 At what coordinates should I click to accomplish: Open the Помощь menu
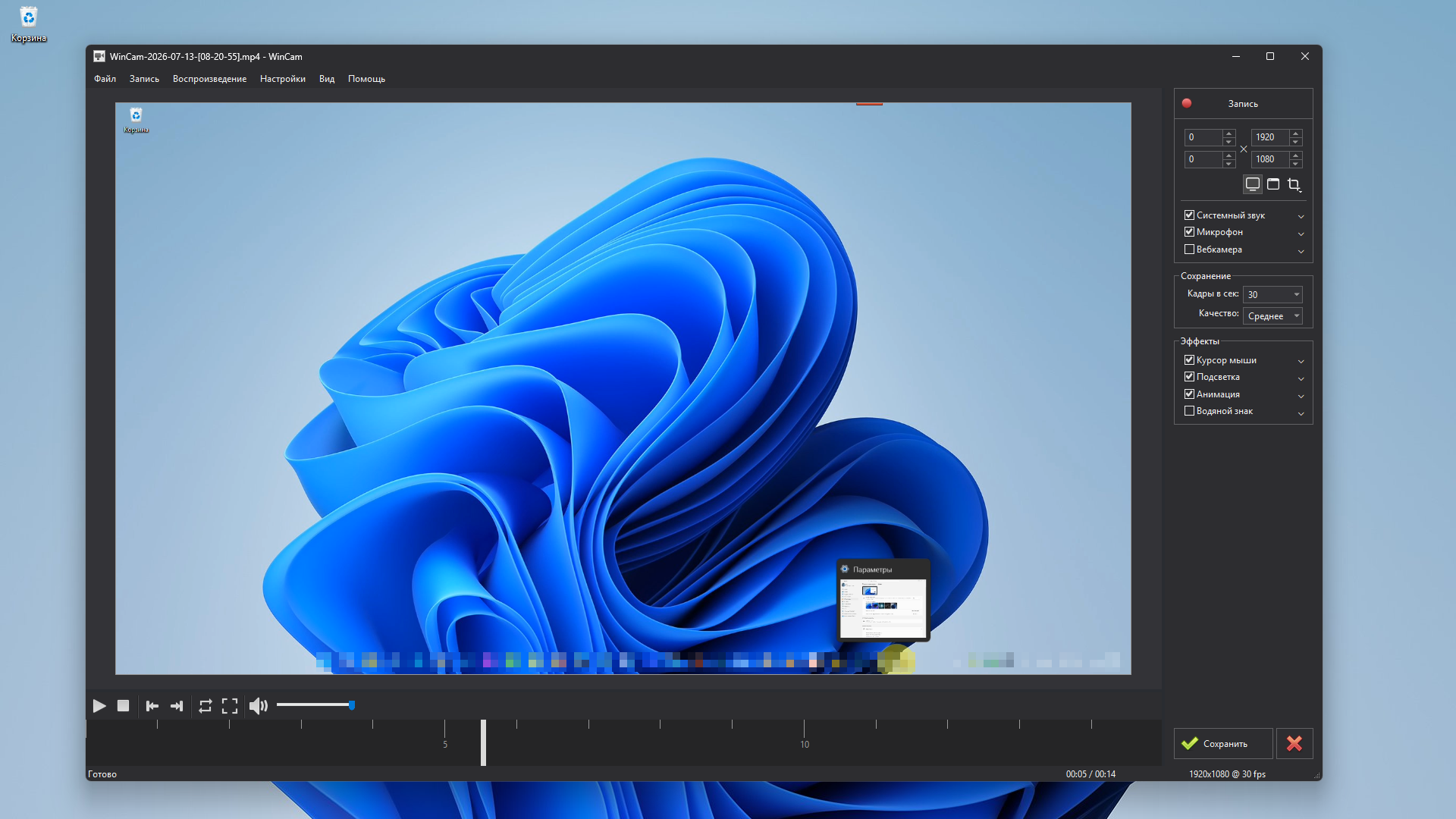[366, 79]
